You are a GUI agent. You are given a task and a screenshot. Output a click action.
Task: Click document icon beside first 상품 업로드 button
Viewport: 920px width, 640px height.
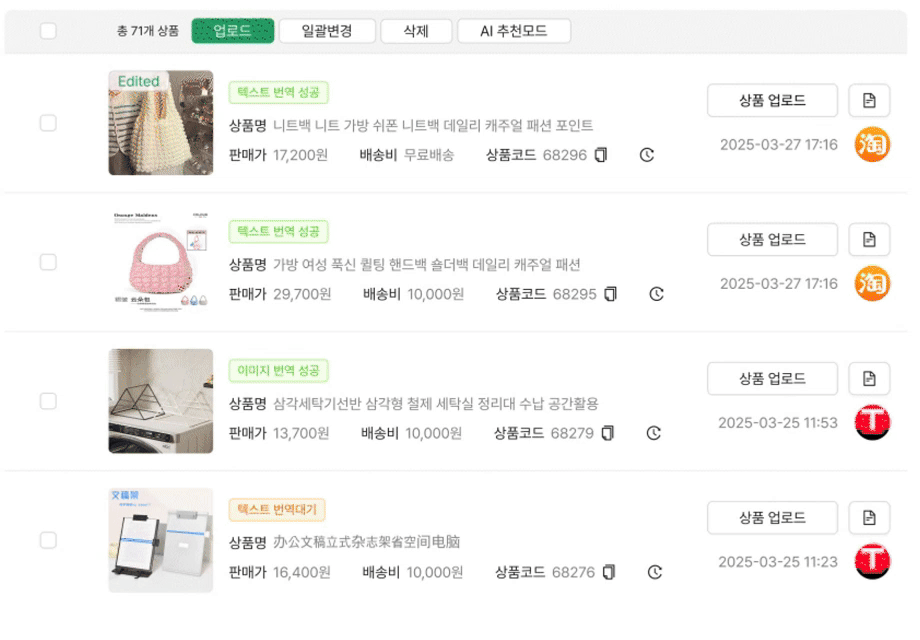pyautogui.click(x=869, y=100)
